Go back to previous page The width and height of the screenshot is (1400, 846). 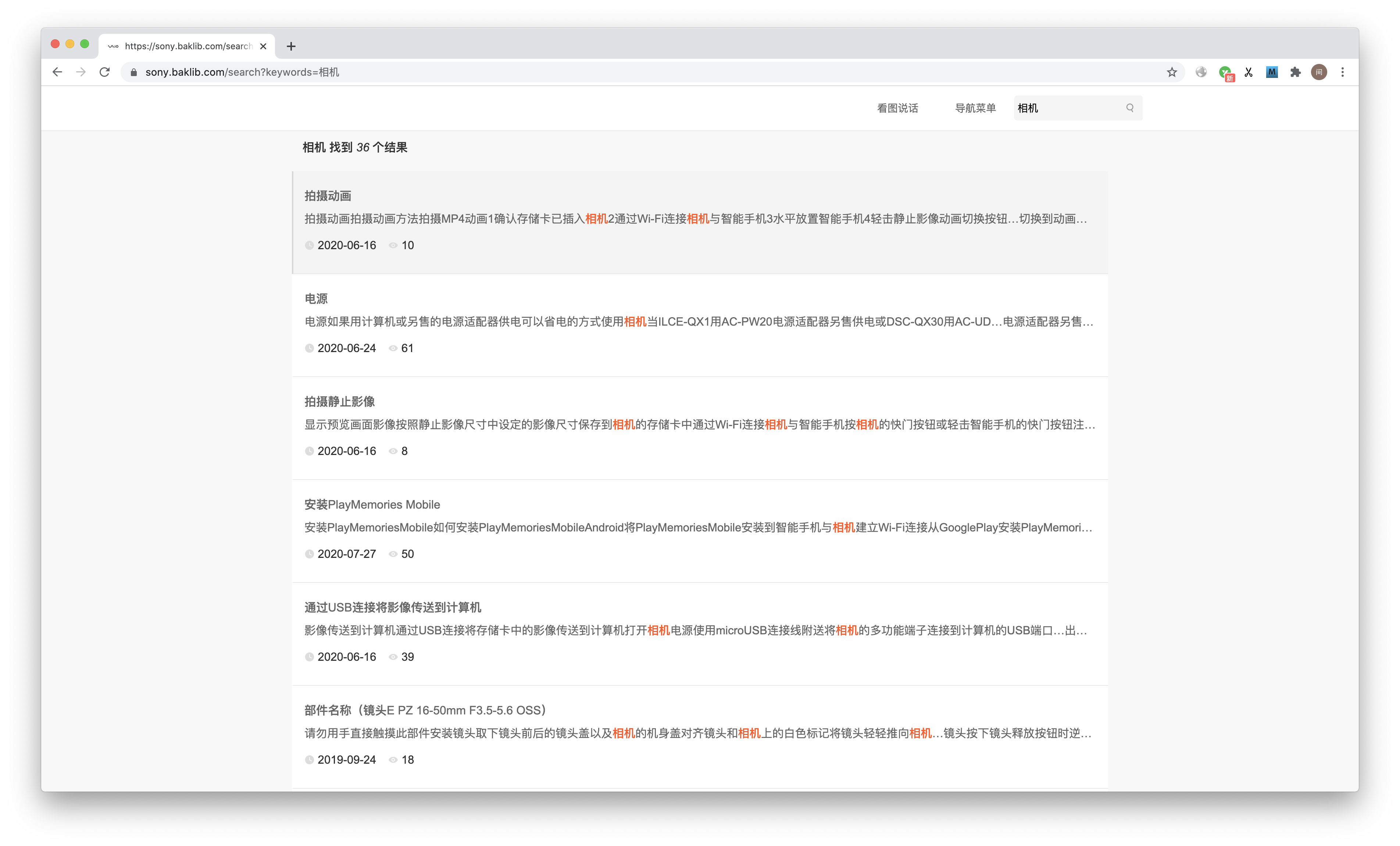(x=57, y=72)
